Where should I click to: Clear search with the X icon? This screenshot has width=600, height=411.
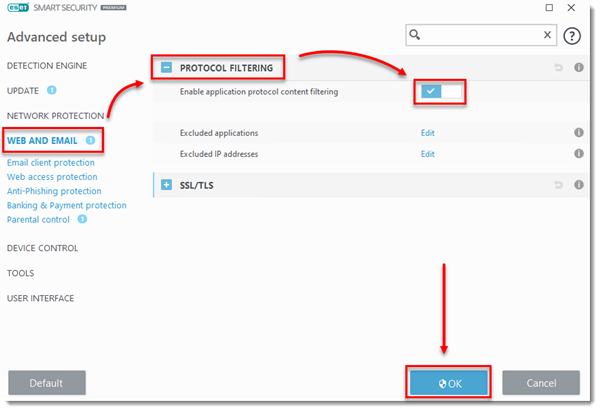[x=547, y=35]
